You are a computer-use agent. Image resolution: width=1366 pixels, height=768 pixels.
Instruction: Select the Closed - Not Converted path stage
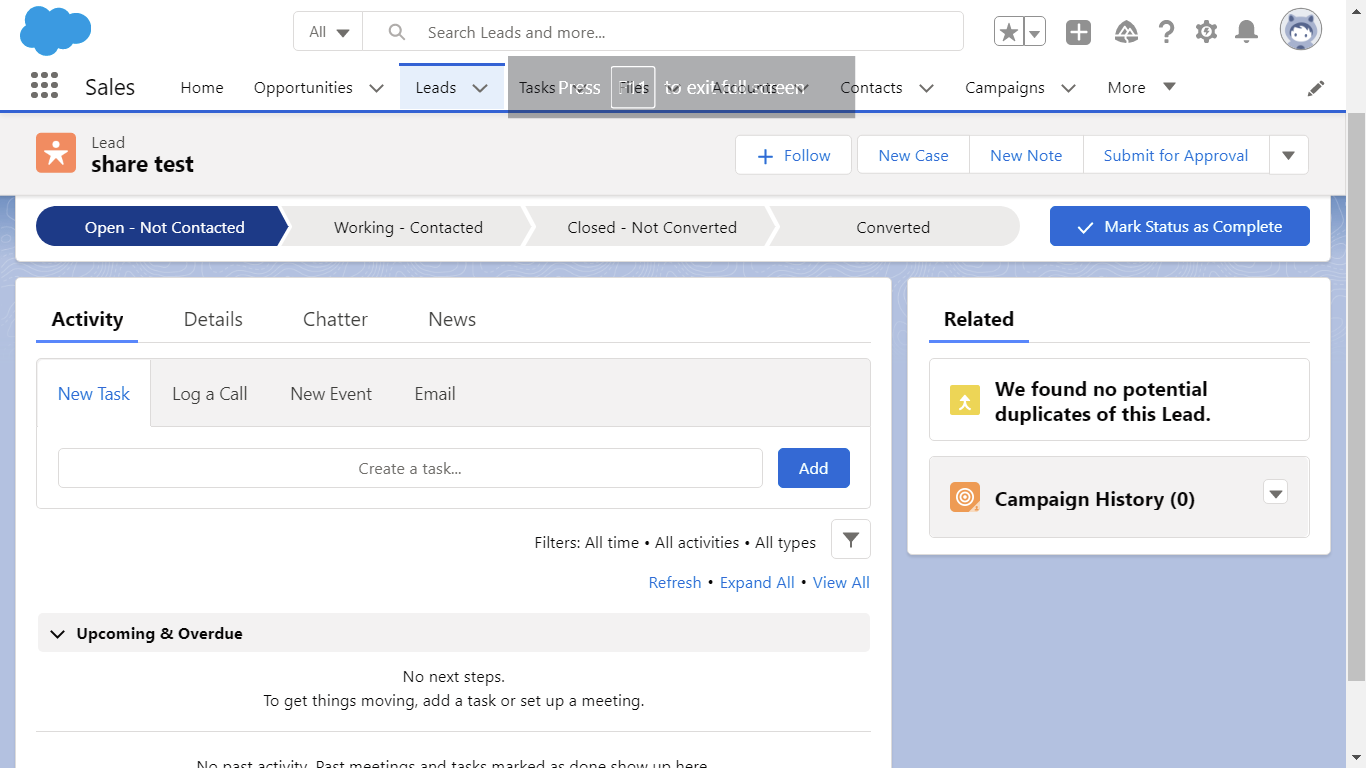pyautogui.click(x=652, y=227)
